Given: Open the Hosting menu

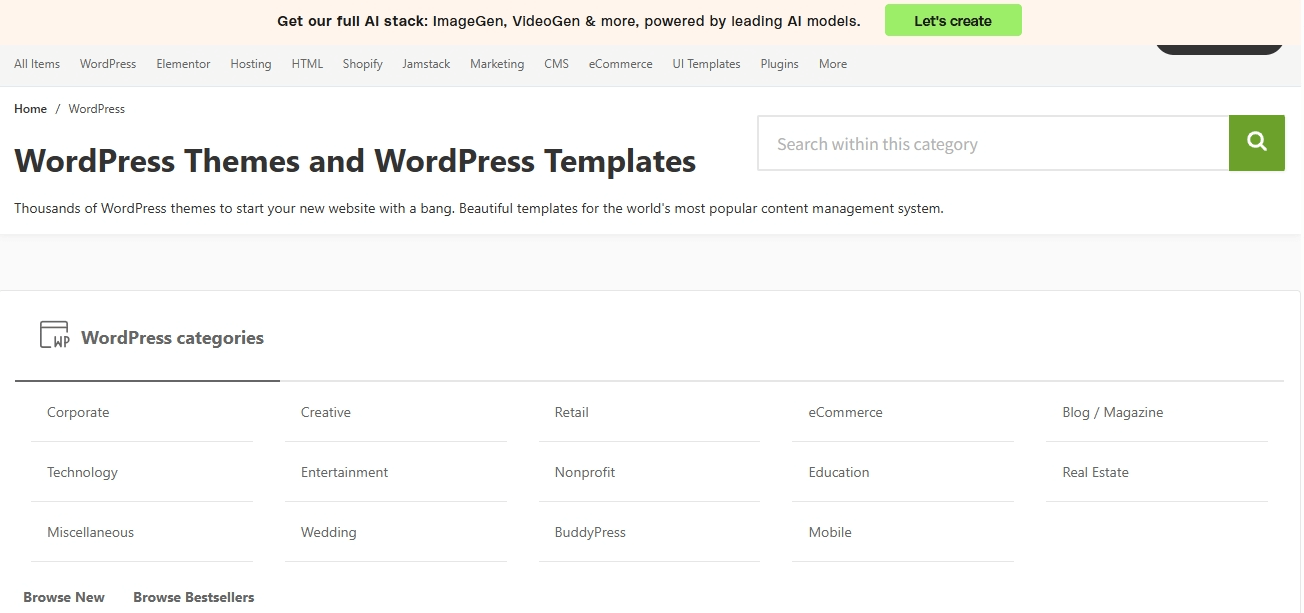Looking at the screenshot, I should pyautogui.click(x=251, y=64).
